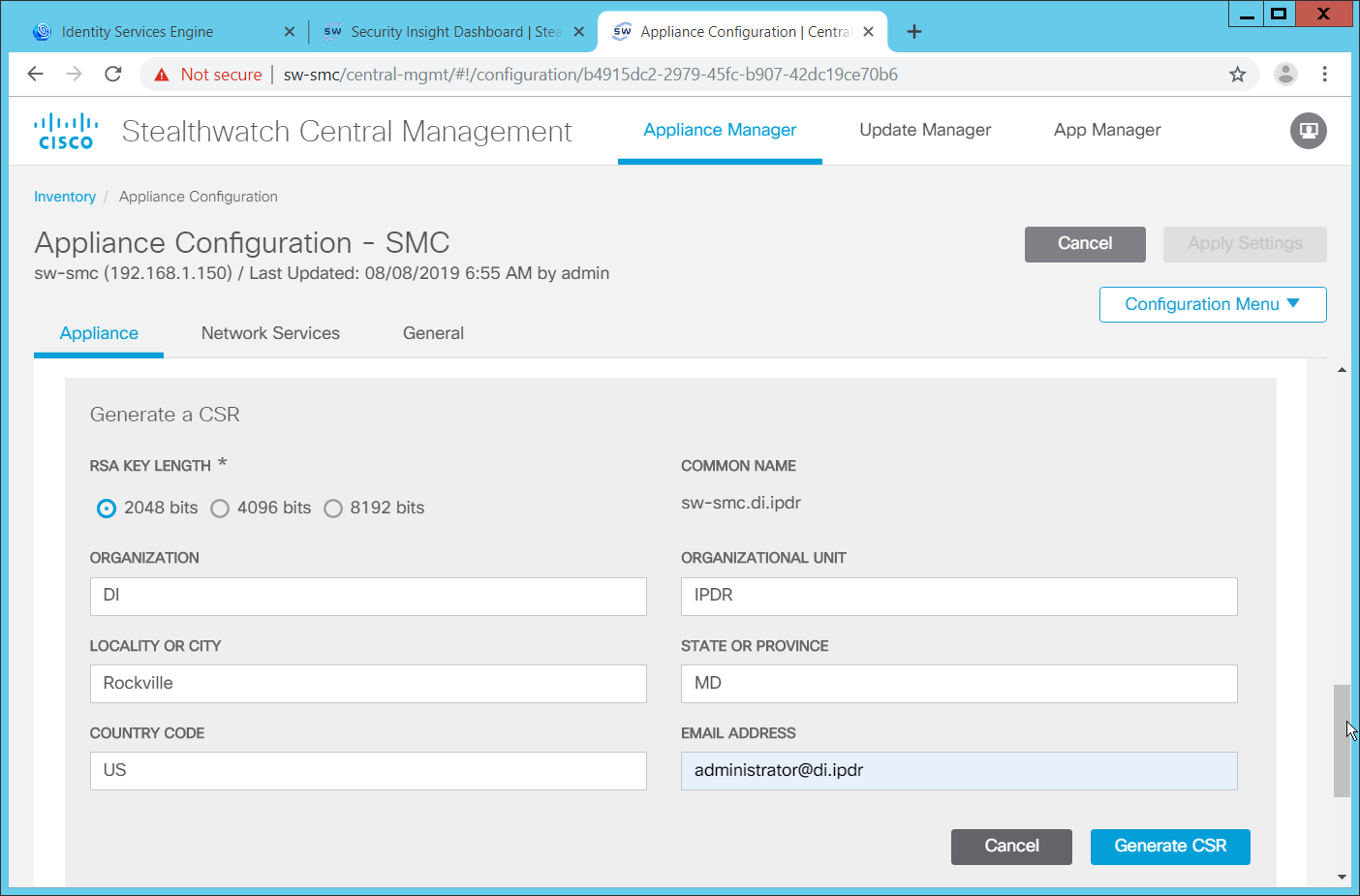Switch to Network Services tab
Image resolution: width=1360 pixels, height=896 pixels.
[270, 333]
